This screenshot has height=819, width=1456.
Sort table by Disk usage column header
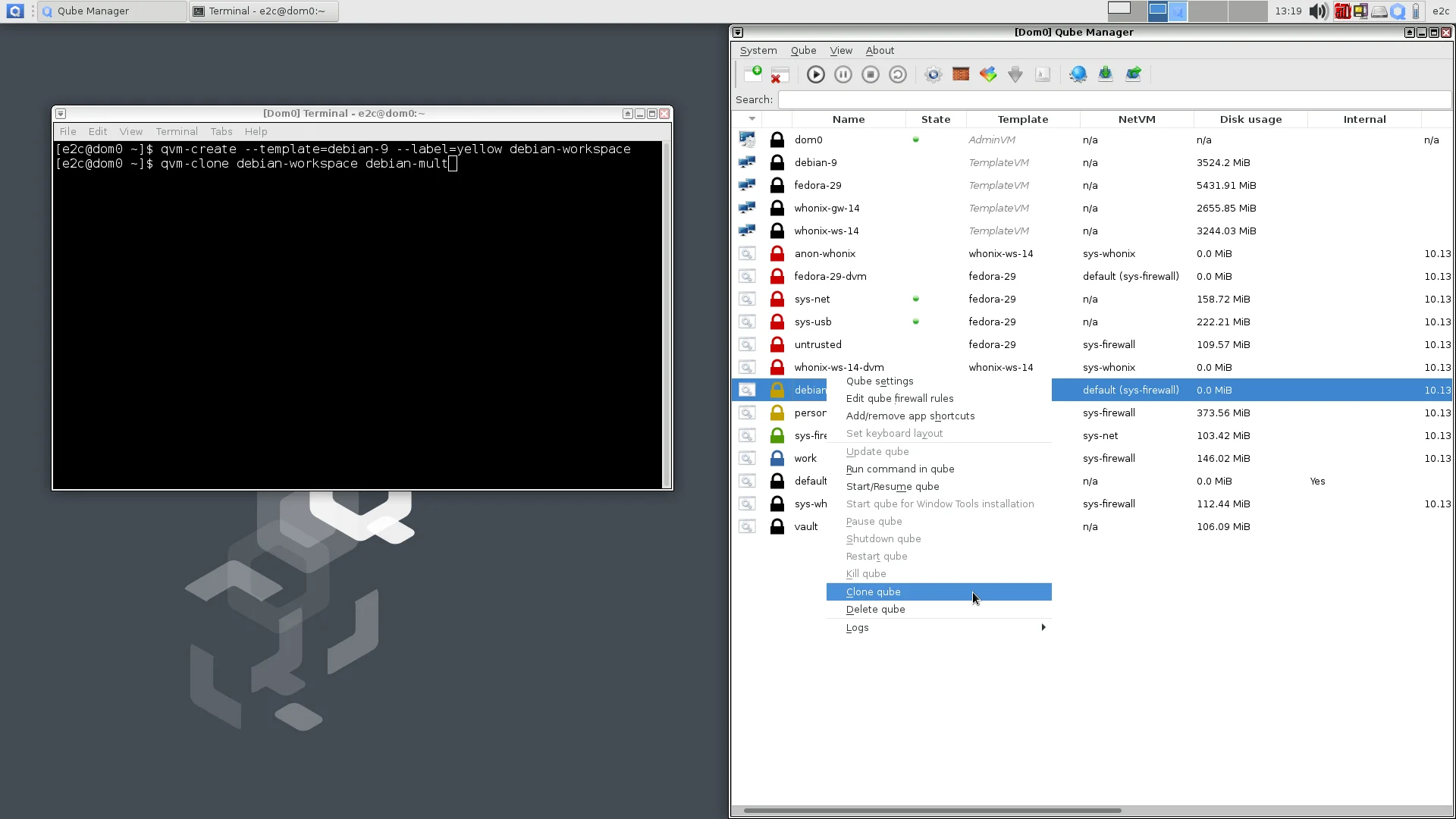coord(1250,119)
